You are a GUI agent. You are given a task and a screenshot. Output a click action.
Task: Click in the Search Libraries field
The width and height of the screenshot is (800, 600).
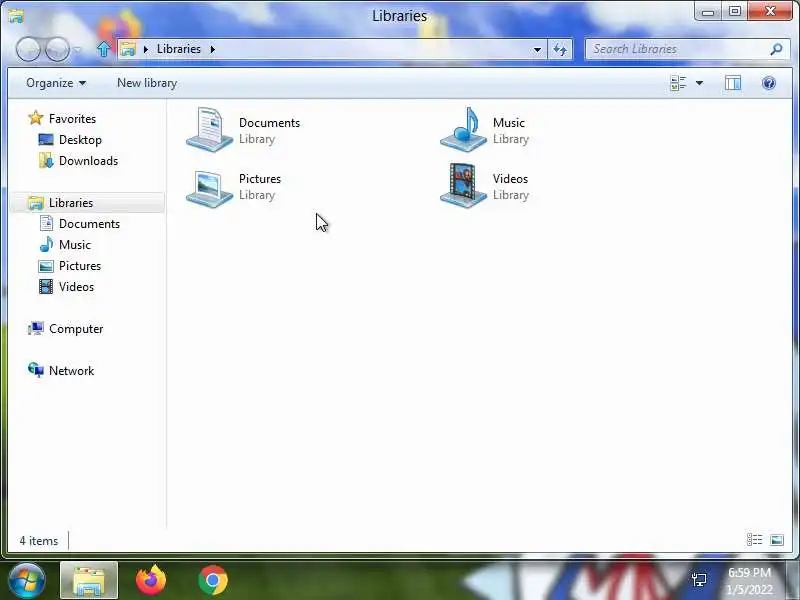[687, 49]
